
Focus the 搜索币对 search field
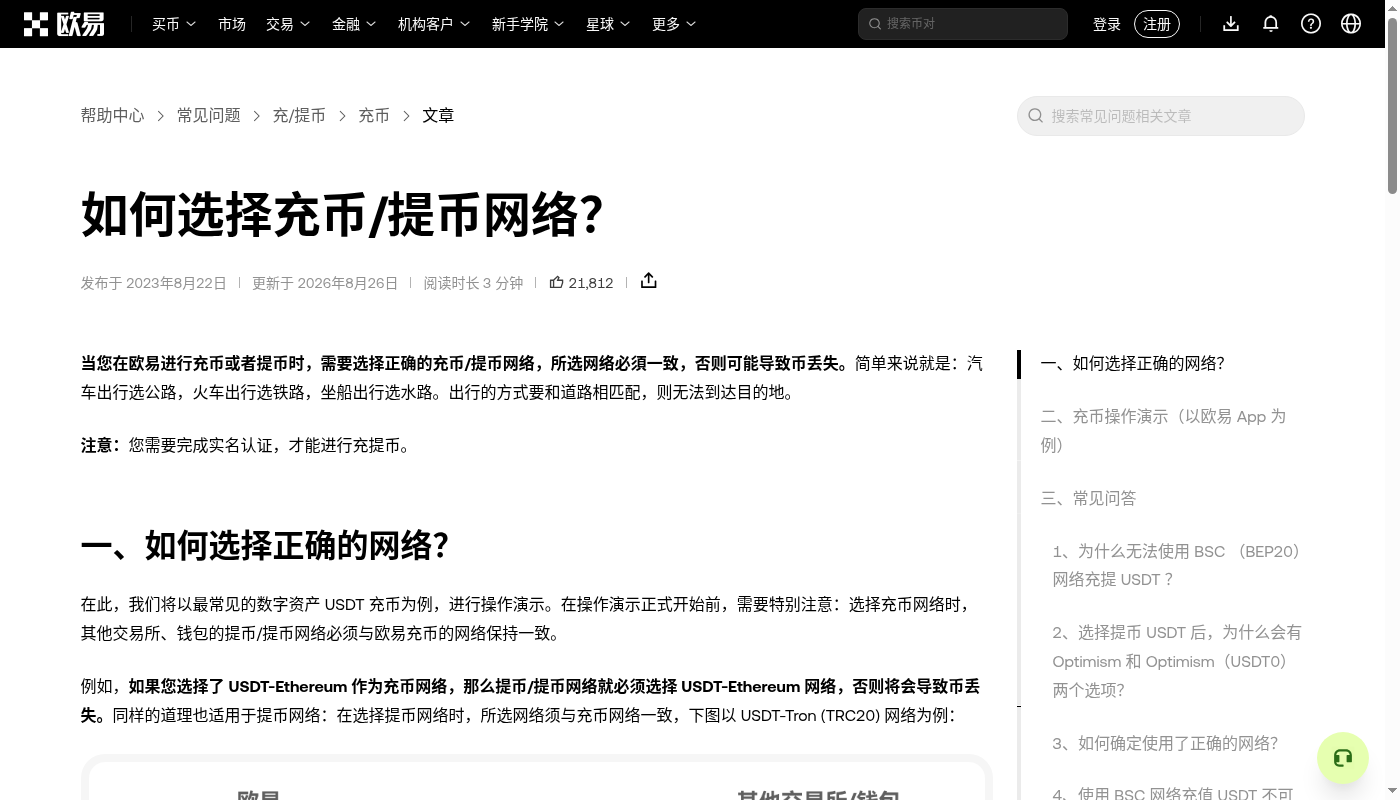point(963,24)
